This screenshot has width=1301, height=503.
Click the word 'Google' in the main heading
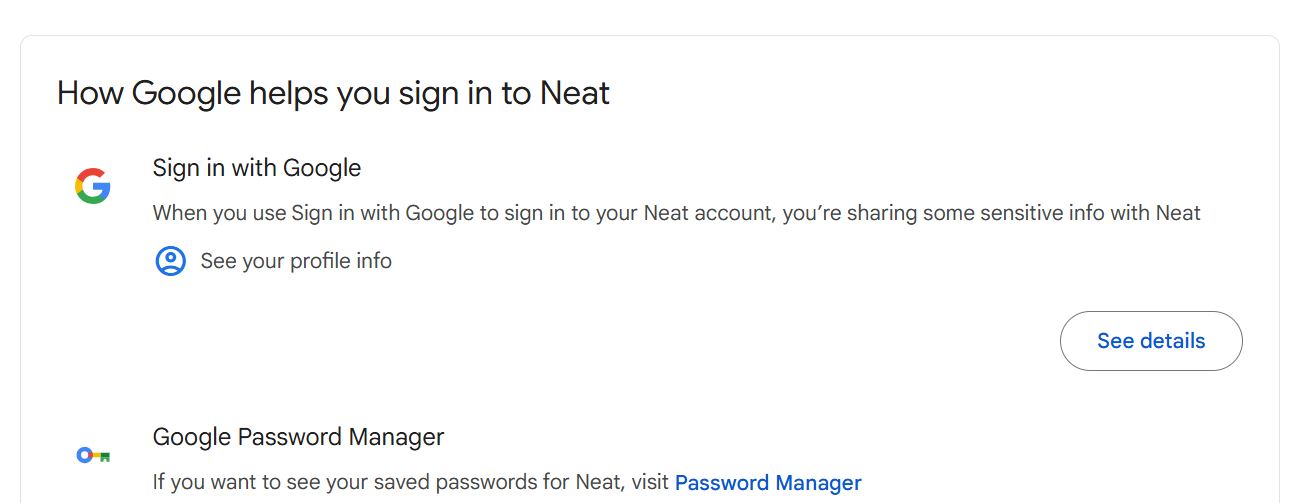[x=186, y=93]
